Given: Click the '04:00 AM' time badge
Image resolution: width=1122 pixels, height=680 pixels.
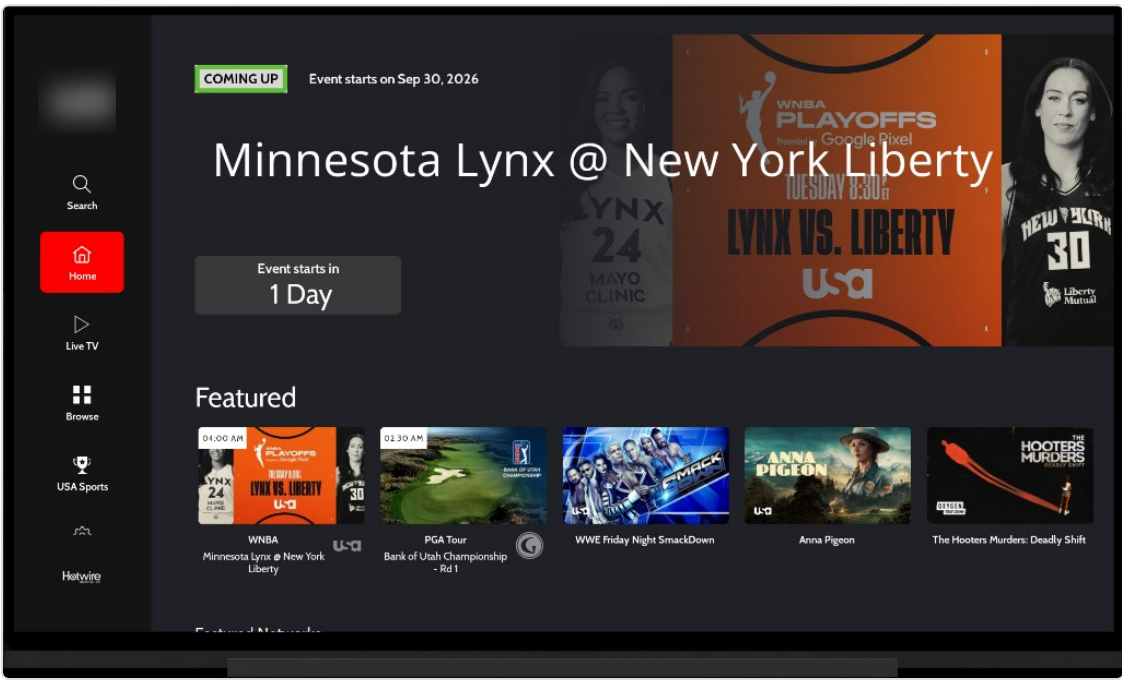Looking at the screenshot, I should pos(223,438).
